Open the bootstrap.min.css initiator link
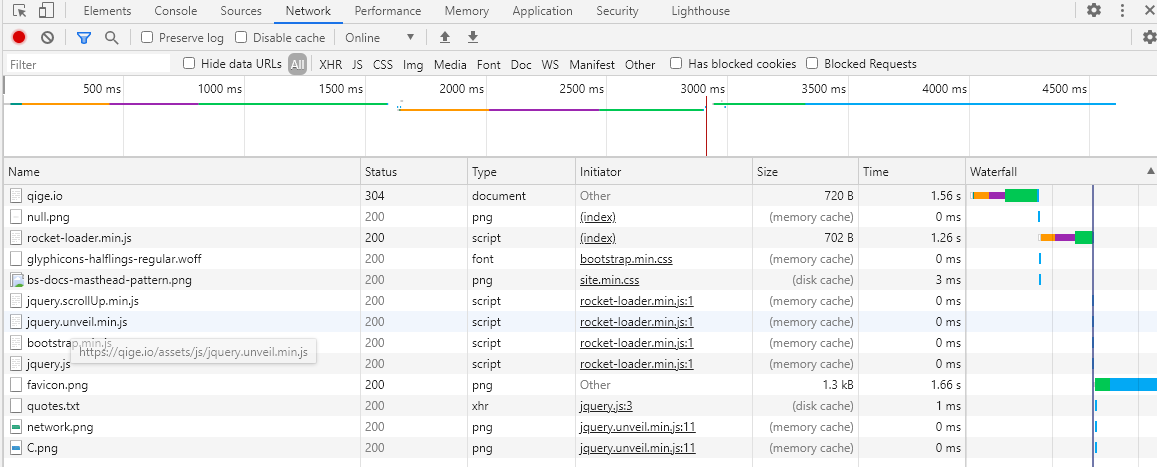The width and height of the screenshot is (1157, 467). (626, 260)
